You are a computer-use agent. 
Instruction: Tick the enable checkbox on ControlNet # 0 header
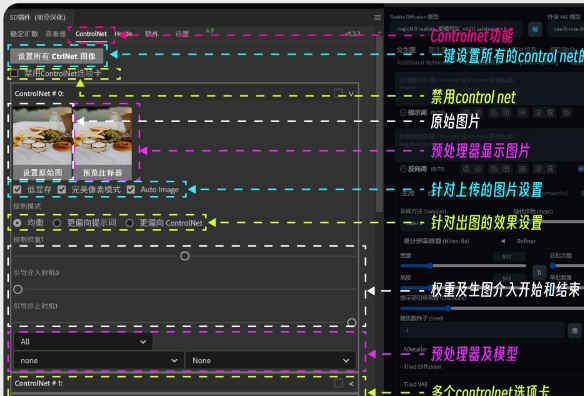338,93
